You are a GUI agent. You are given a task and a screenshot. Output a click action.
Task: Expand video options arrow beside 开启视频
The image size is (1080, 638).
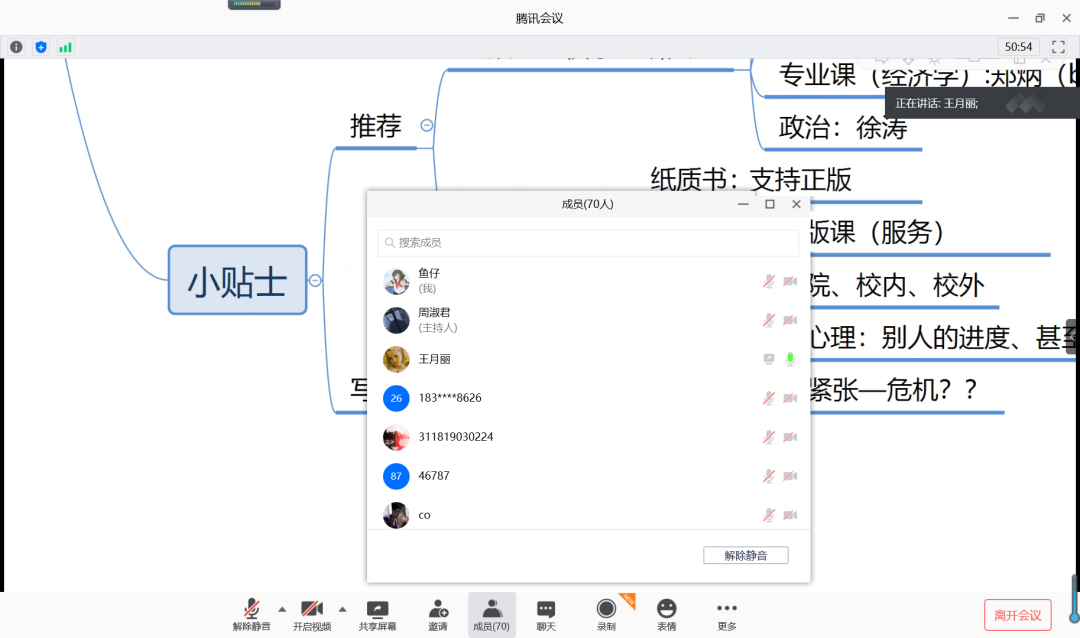click(342, 608)
